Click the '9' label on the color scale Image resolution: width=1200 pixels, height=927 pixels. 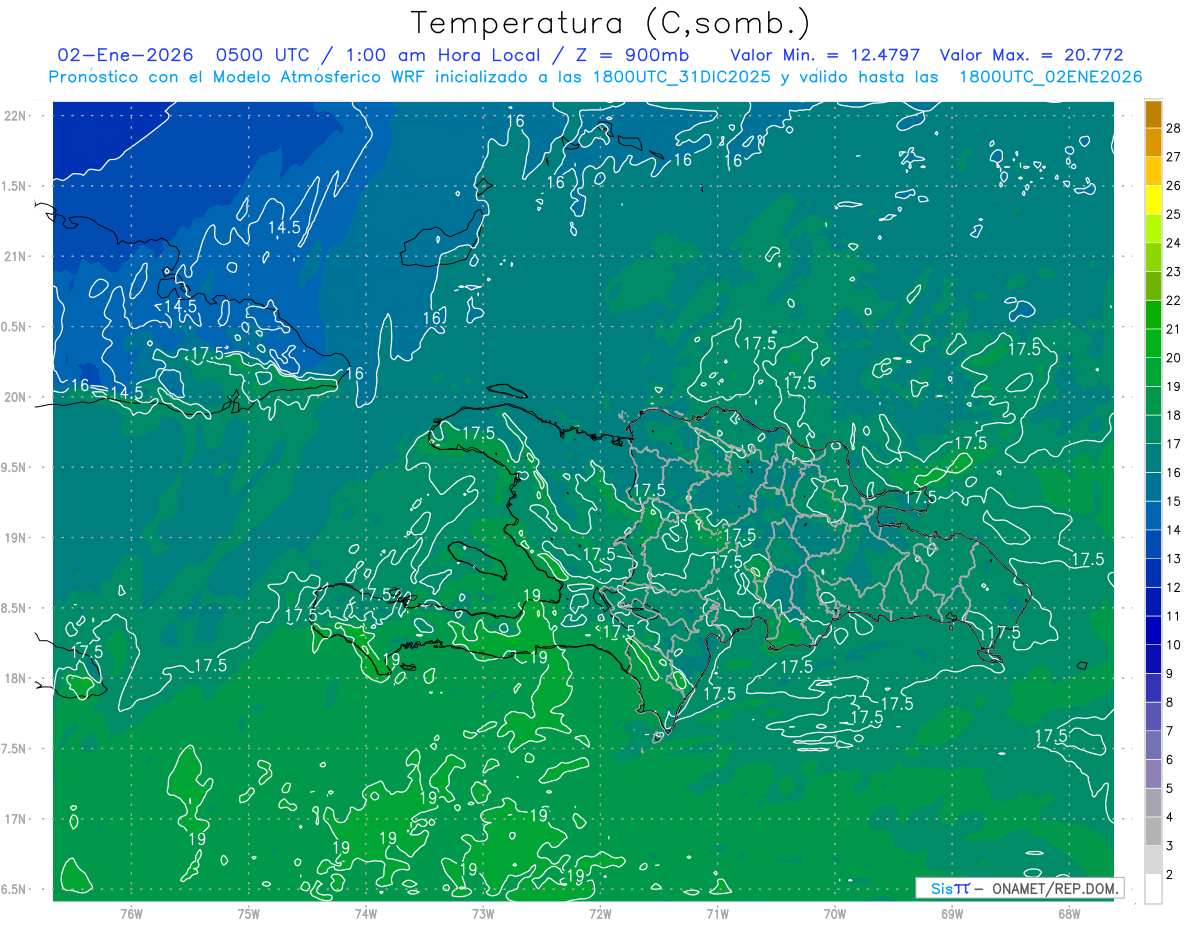point(1170,674)
